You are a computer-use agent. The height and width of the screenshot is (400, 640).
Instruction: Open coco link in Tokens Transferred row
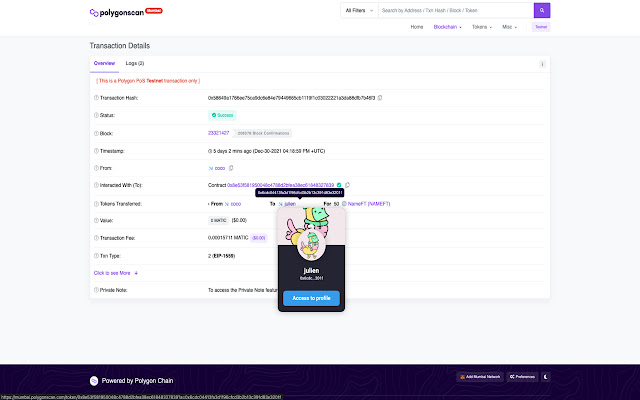click(x=236, y=204)
